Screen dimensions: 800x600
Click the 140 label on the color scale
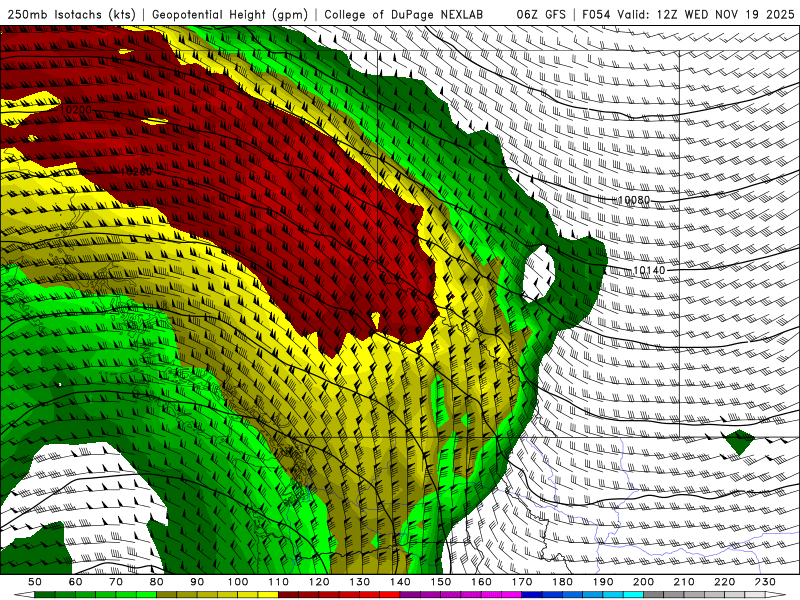click(400, 582)
